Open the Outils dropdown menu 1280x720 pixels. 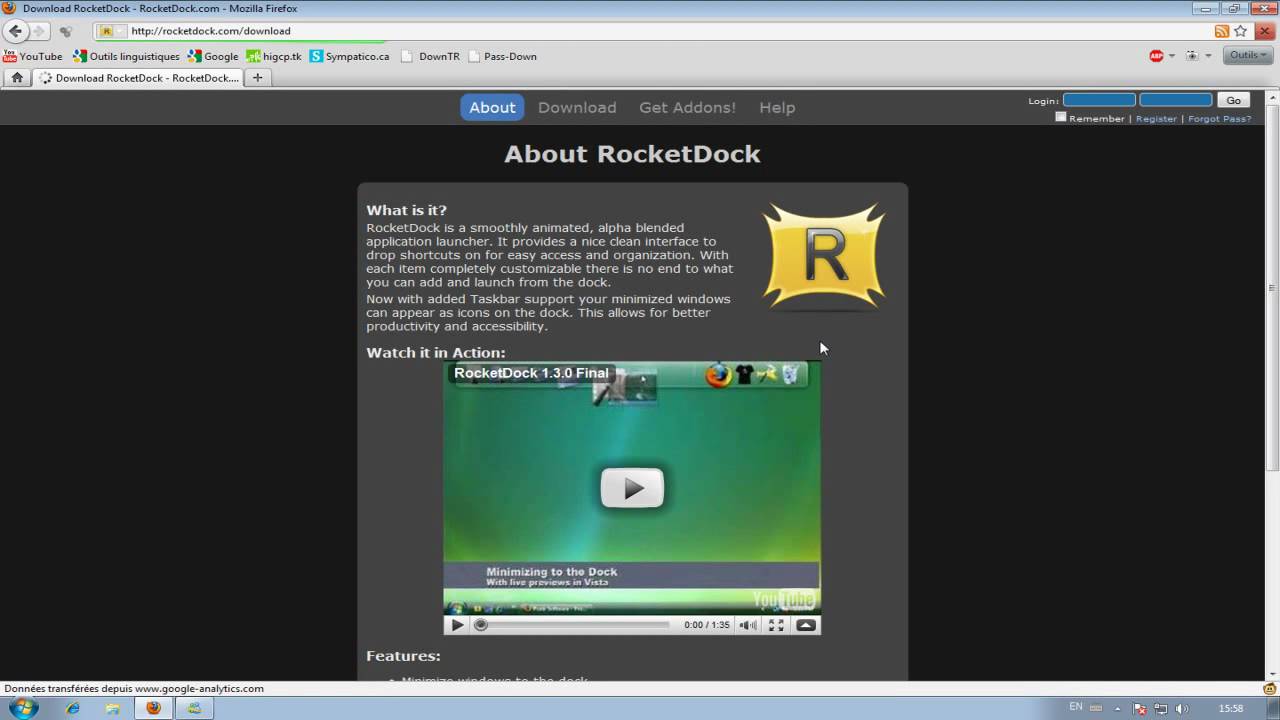(1249, 56)
